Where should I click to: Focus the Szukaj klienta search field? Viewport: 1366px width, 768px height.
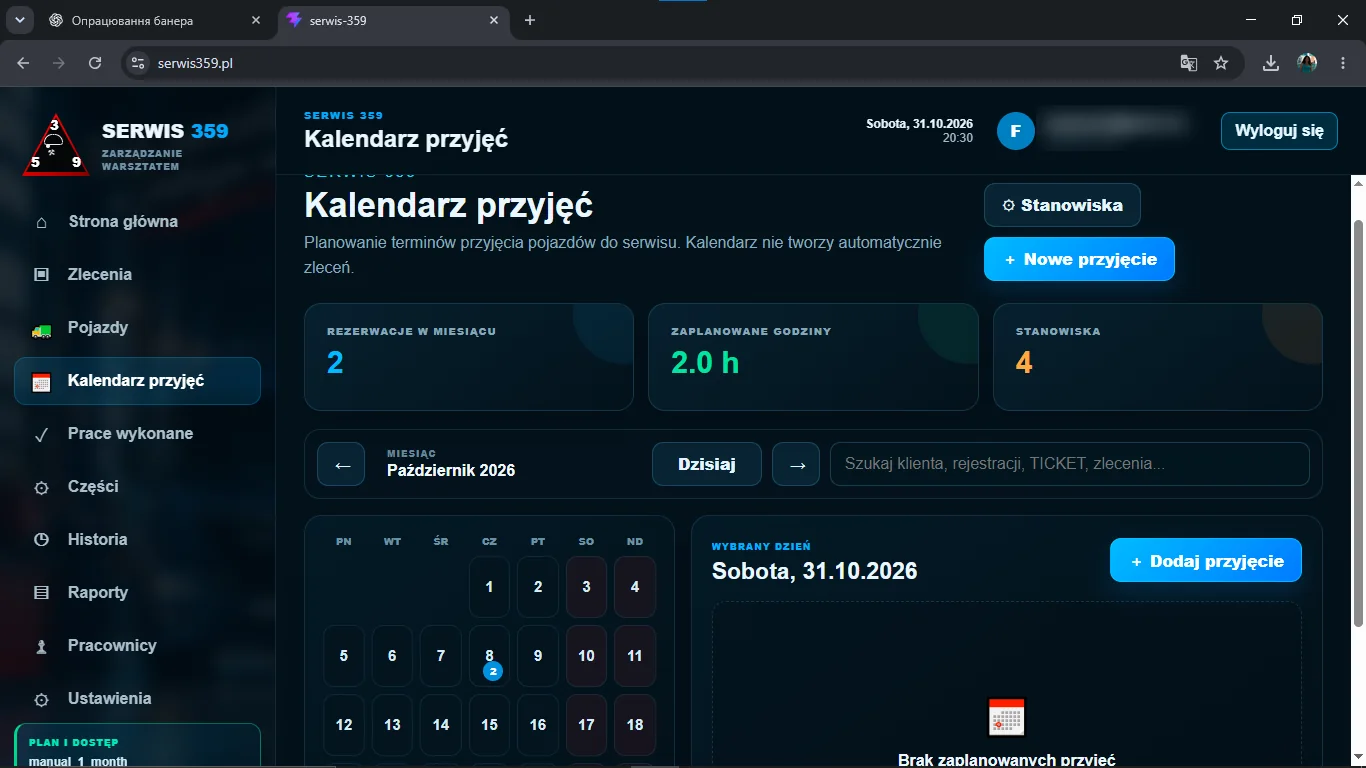click(1070, 464)
